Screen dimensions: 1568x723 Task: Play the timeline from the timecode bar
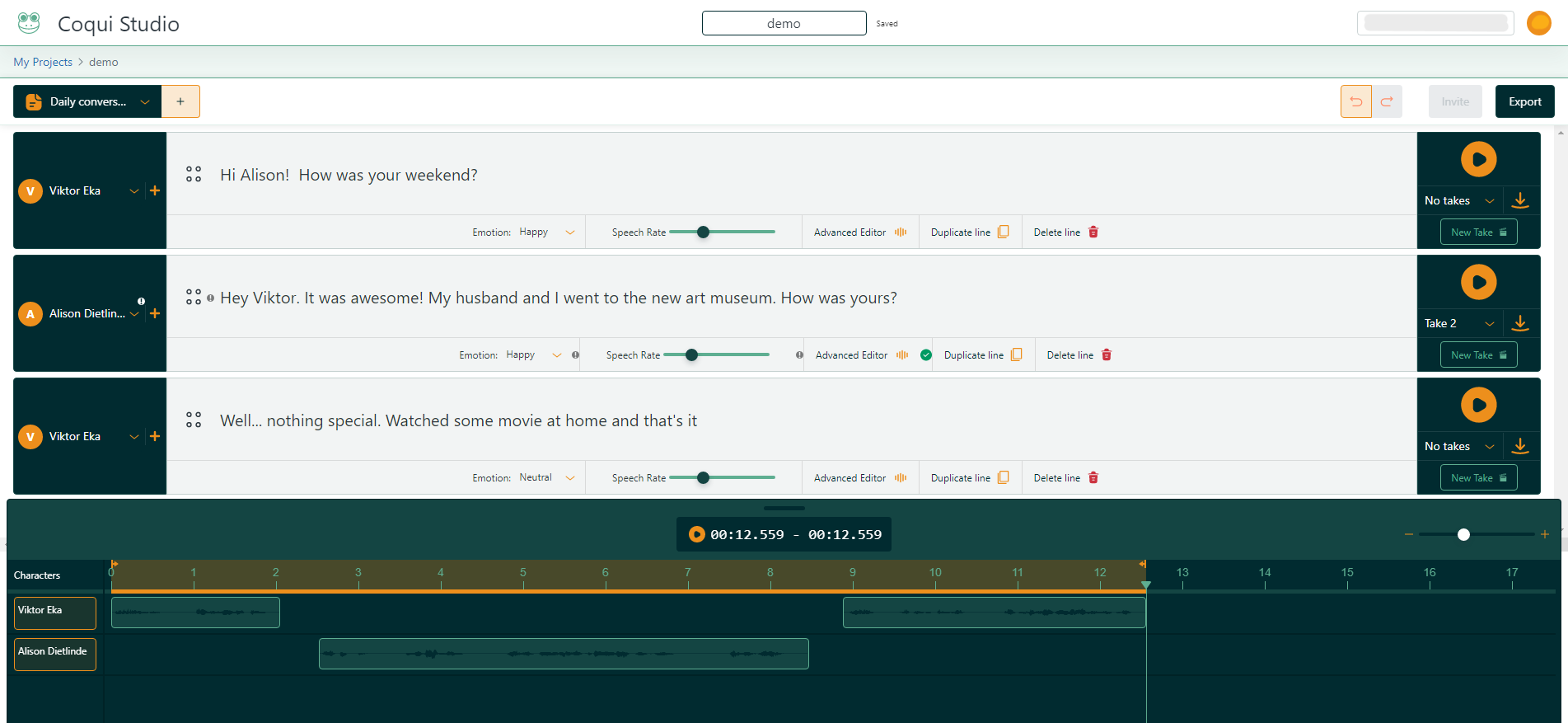697,534
